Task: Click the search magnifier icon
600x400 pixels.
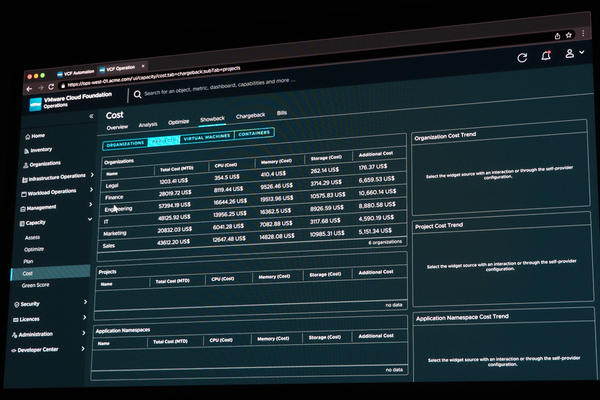Action: 137,94
